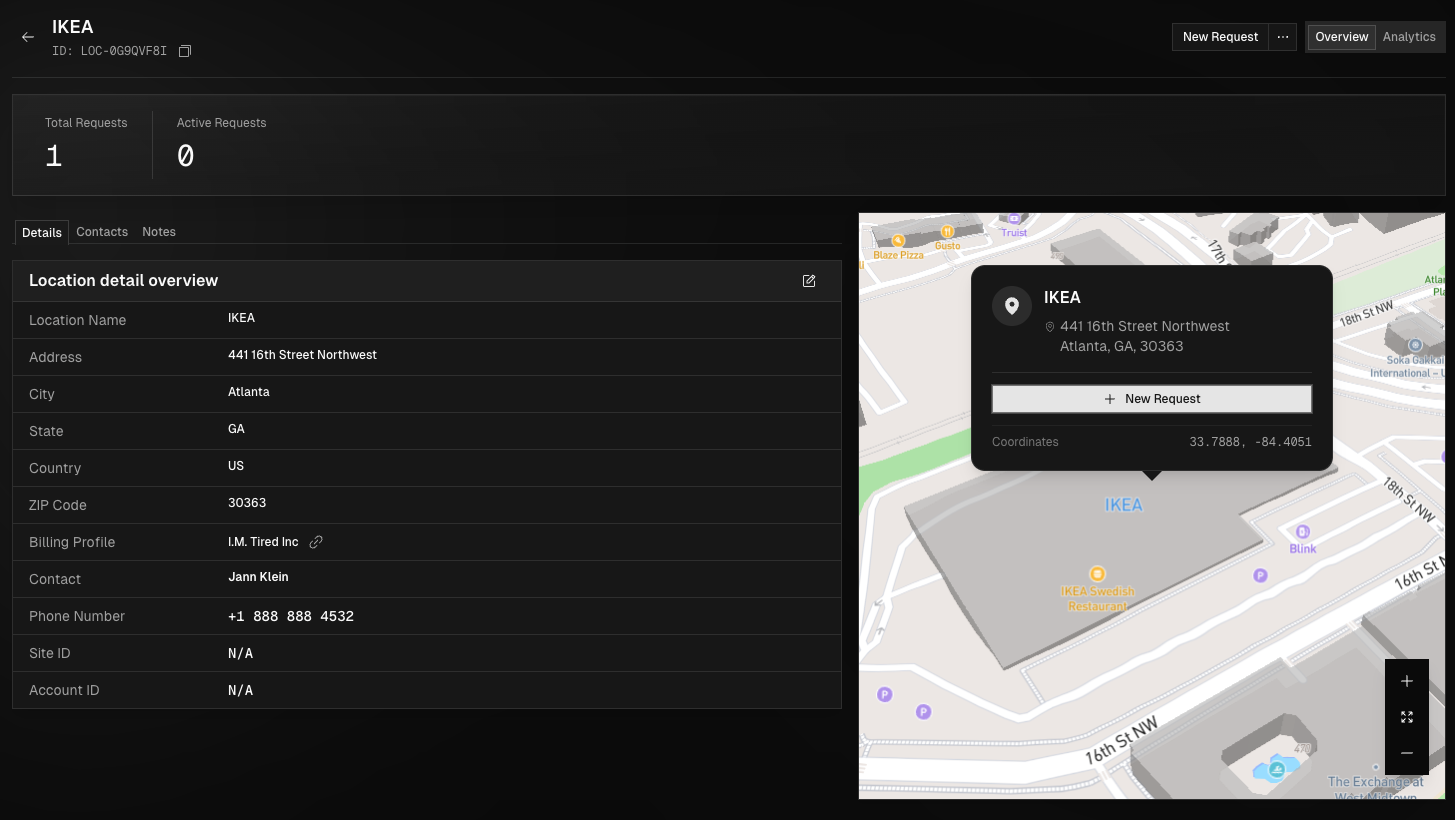Zoom out on the map
This screenshot has width=1455, height=820.
click(x=1407, y=753)
